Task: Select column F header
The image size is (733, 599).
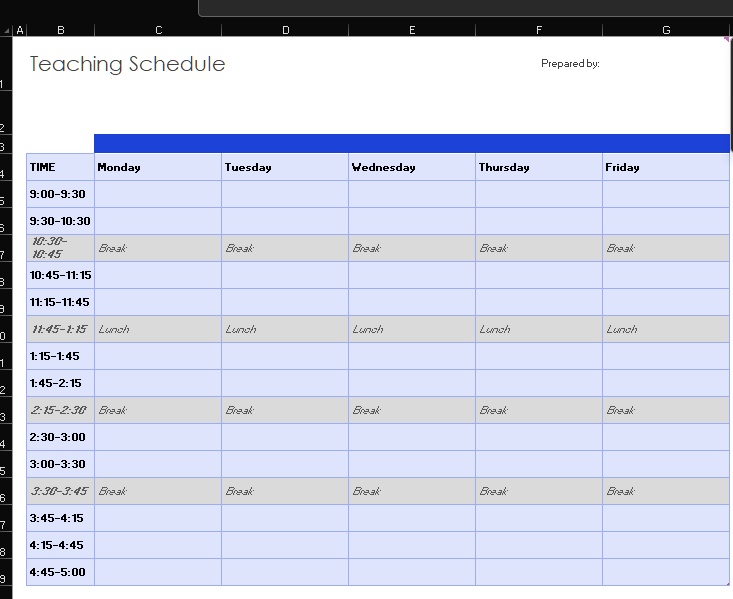Action: (539, 30)
